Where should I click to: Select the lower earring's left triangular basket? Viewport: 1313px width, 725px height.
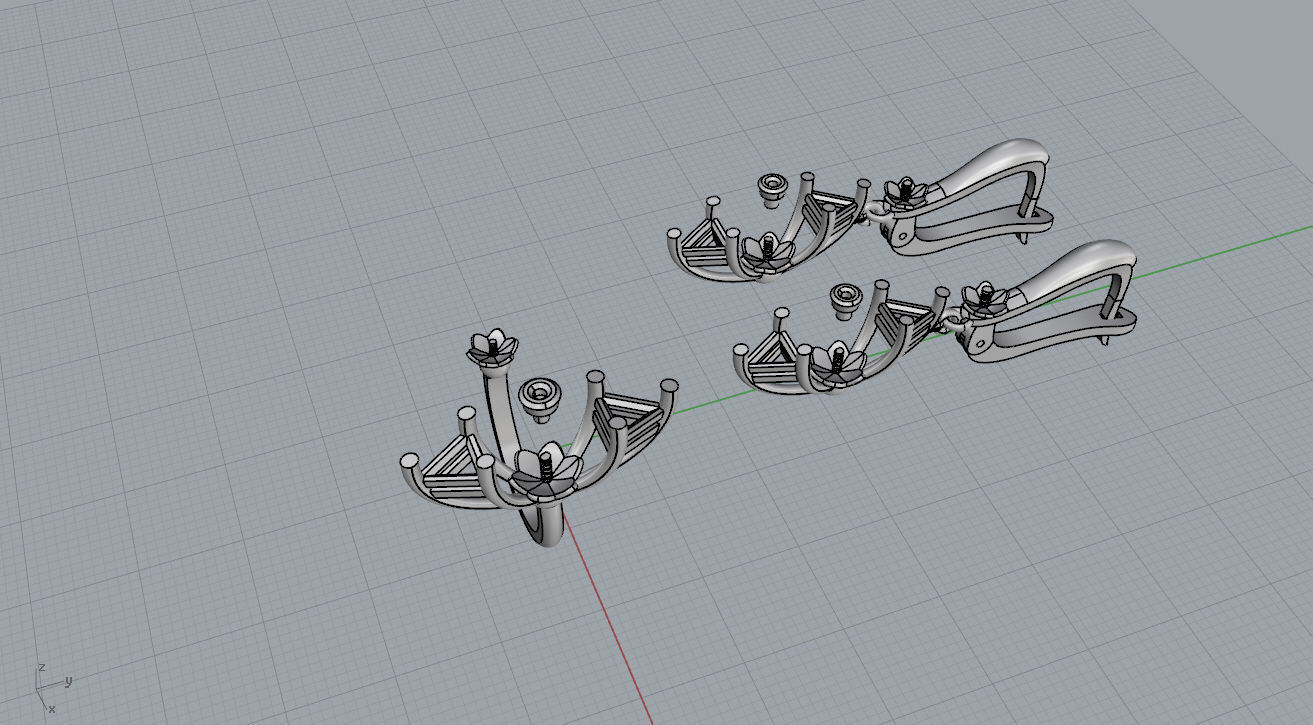pyautogui.click(x=775, y=360)
